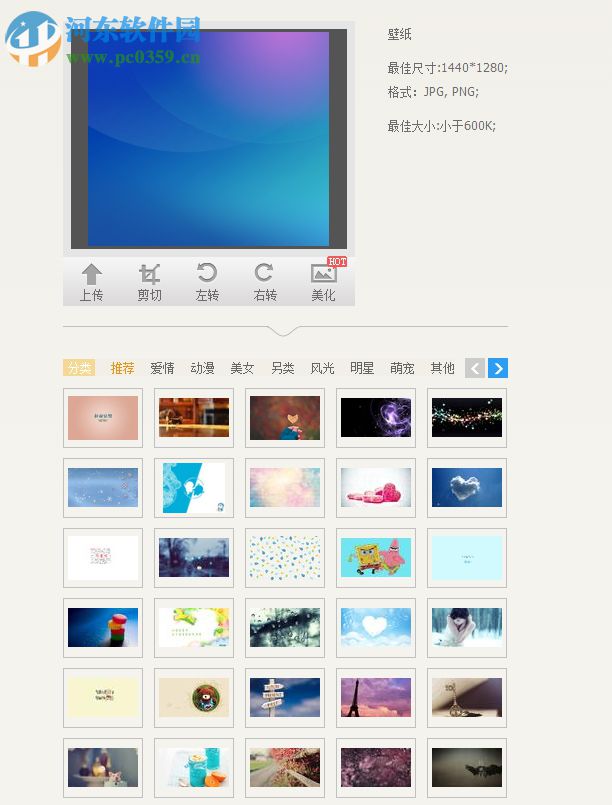Choose the teddy bear wreath thumbnail
The image size is (612, 805).
click(194, 697)
